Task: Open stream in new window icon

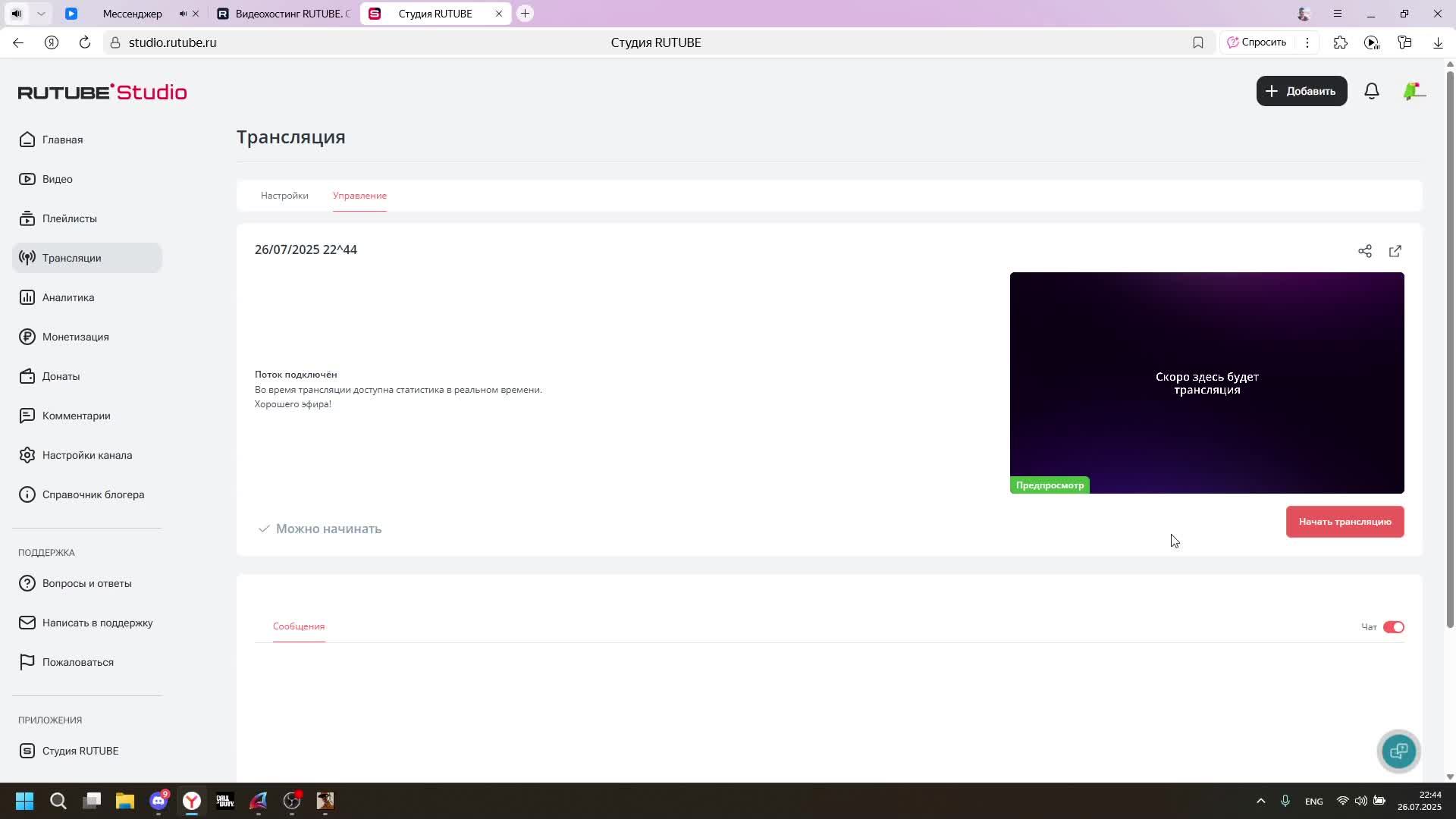Action: tap(1395, 251)
